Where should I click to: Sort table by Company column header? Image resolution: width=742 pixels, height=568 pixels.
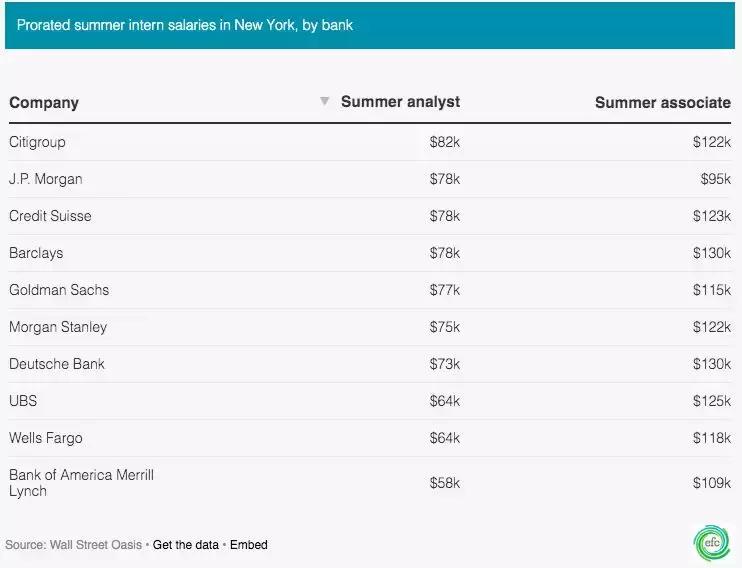[44, 103]
